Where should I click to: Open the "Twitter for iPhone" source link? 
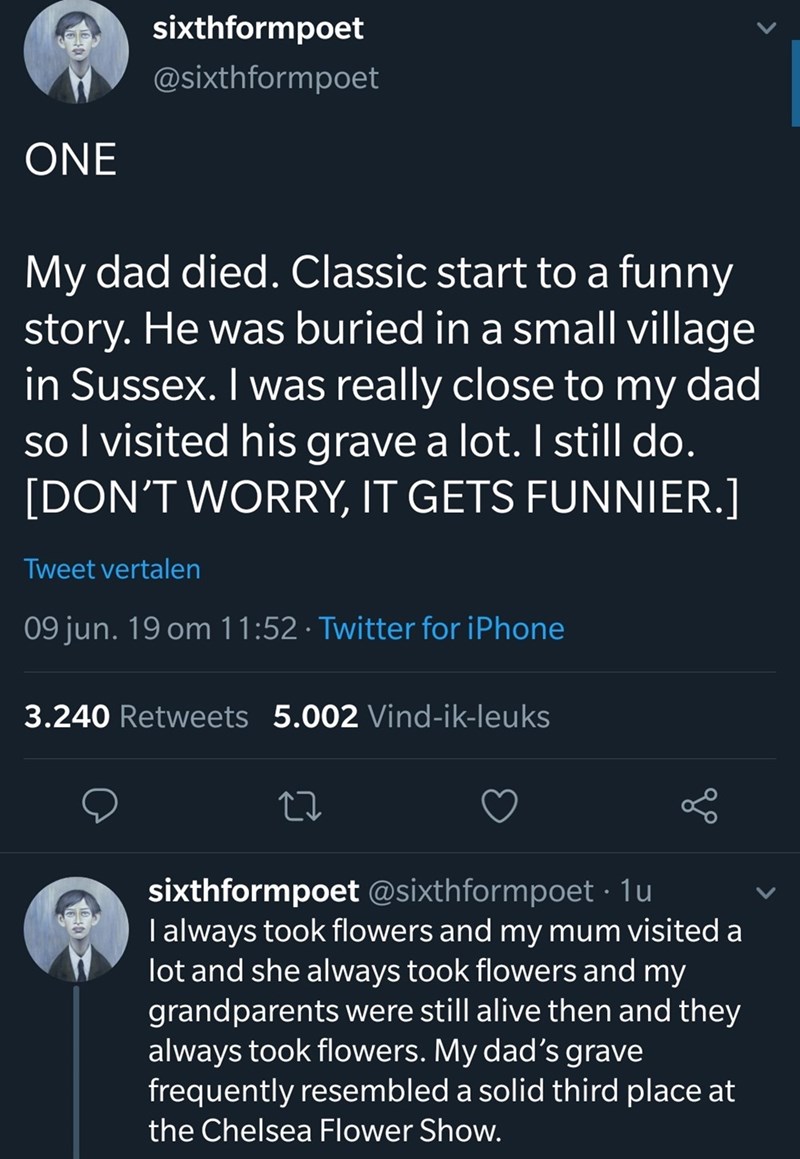click(445, 629)
